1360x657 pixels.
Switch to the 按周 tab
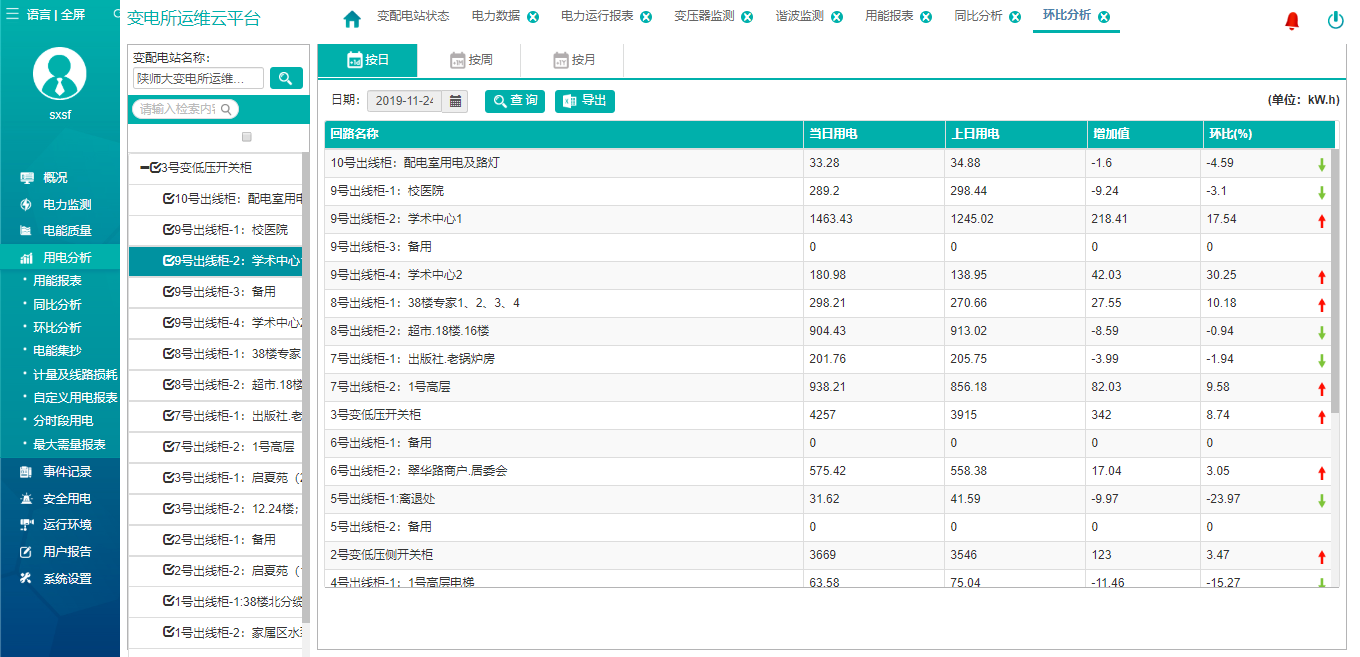[x=470, y=60]
